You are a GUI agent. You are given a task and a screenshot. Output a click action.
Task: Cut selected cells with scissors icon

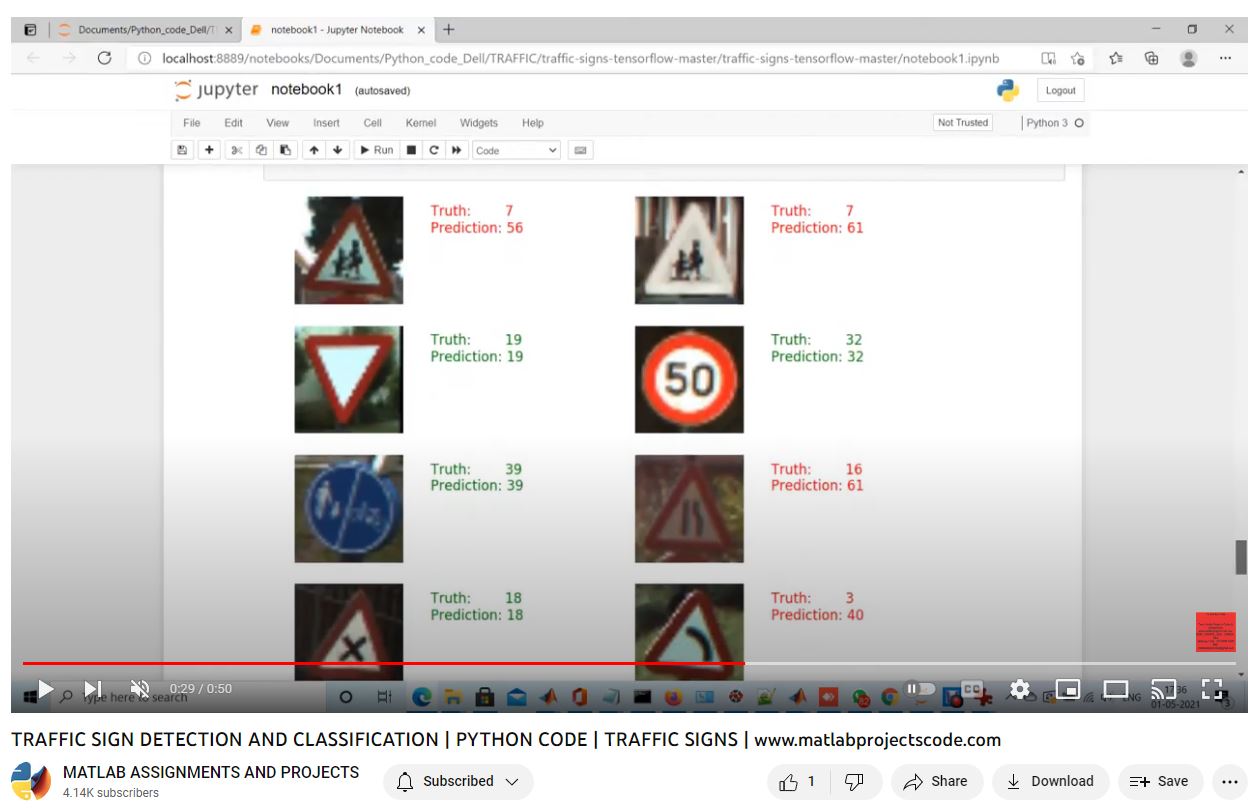[237, 150]
